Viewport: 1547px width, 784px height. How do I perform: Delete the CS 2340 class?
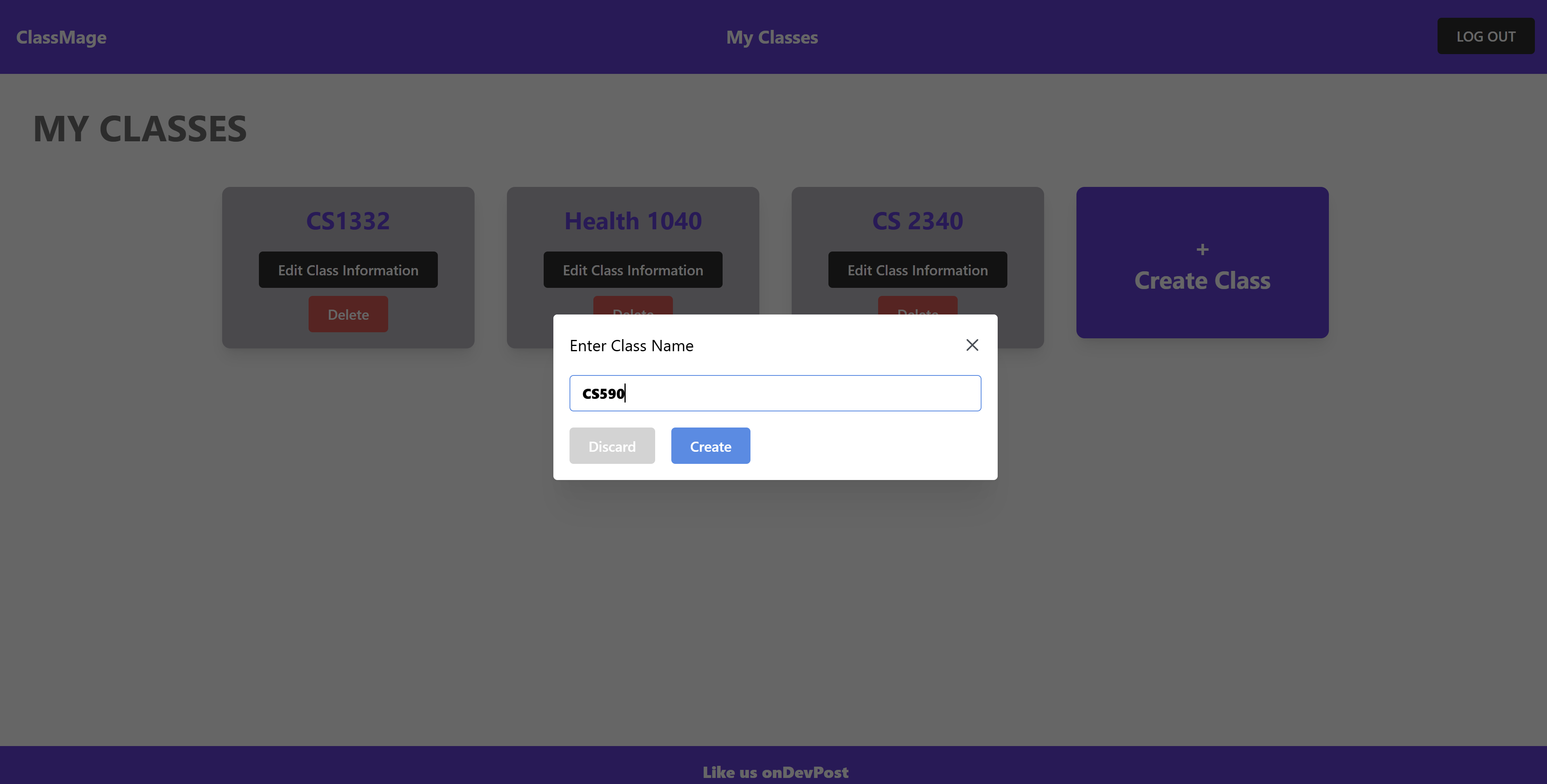917,305
